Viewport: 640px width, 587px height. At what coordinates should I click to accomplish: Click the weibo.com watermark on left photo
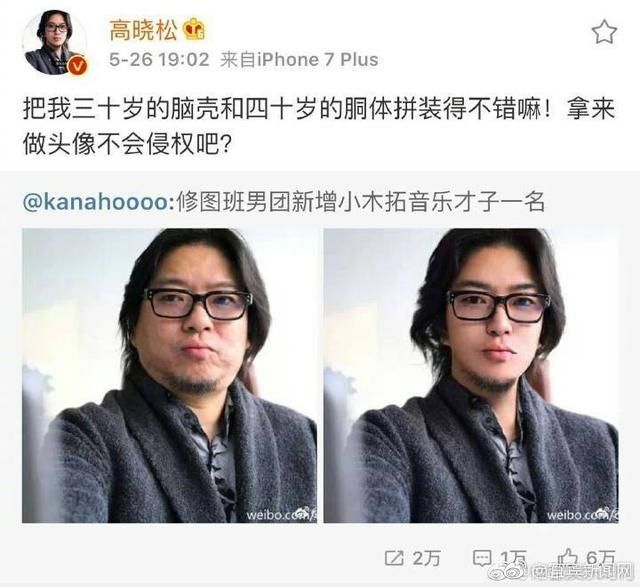281,514
